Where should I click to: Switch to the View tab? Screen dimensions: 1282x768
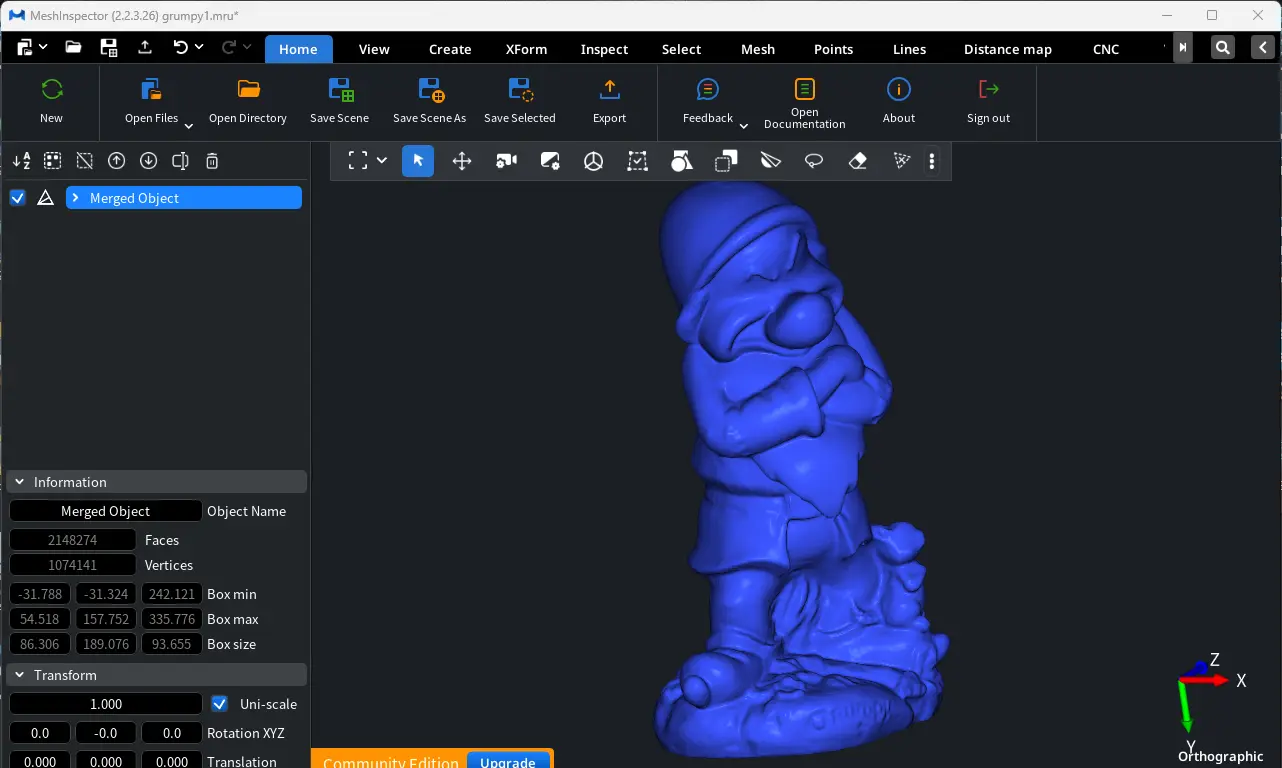(374, 49)
